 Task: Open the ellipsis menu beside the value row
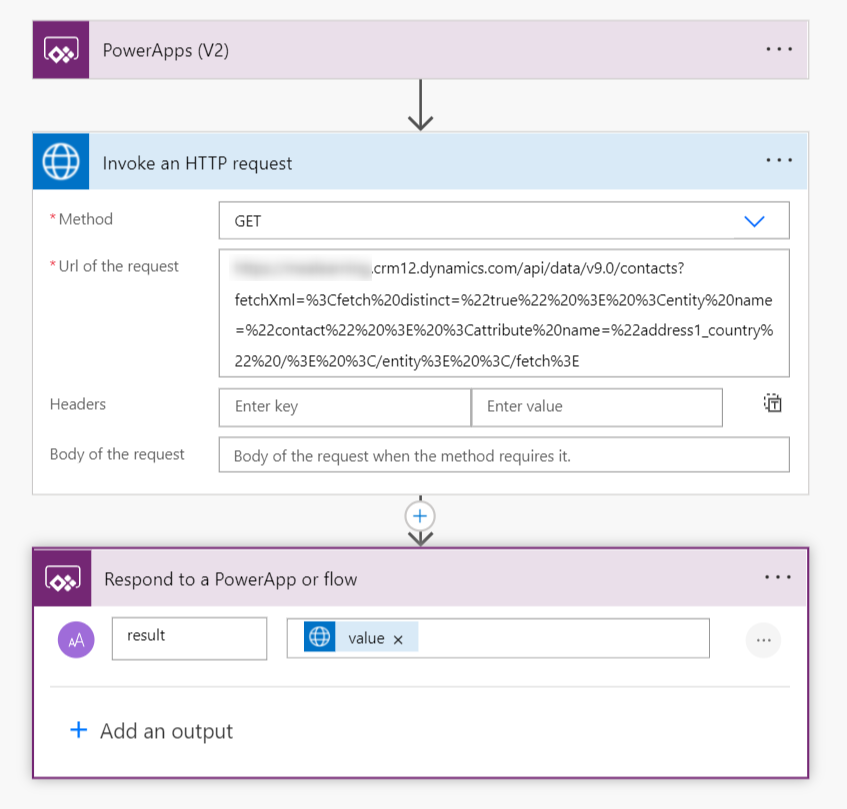(763, 639)
